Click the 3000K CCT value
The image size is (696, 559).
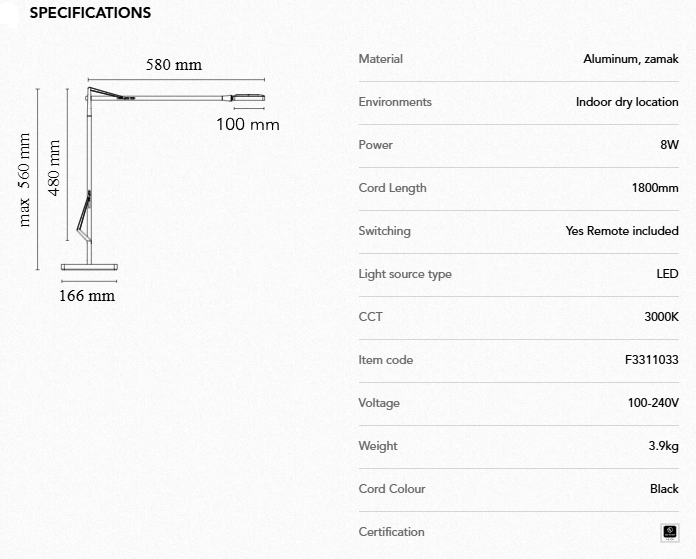(x=662, y=317)
